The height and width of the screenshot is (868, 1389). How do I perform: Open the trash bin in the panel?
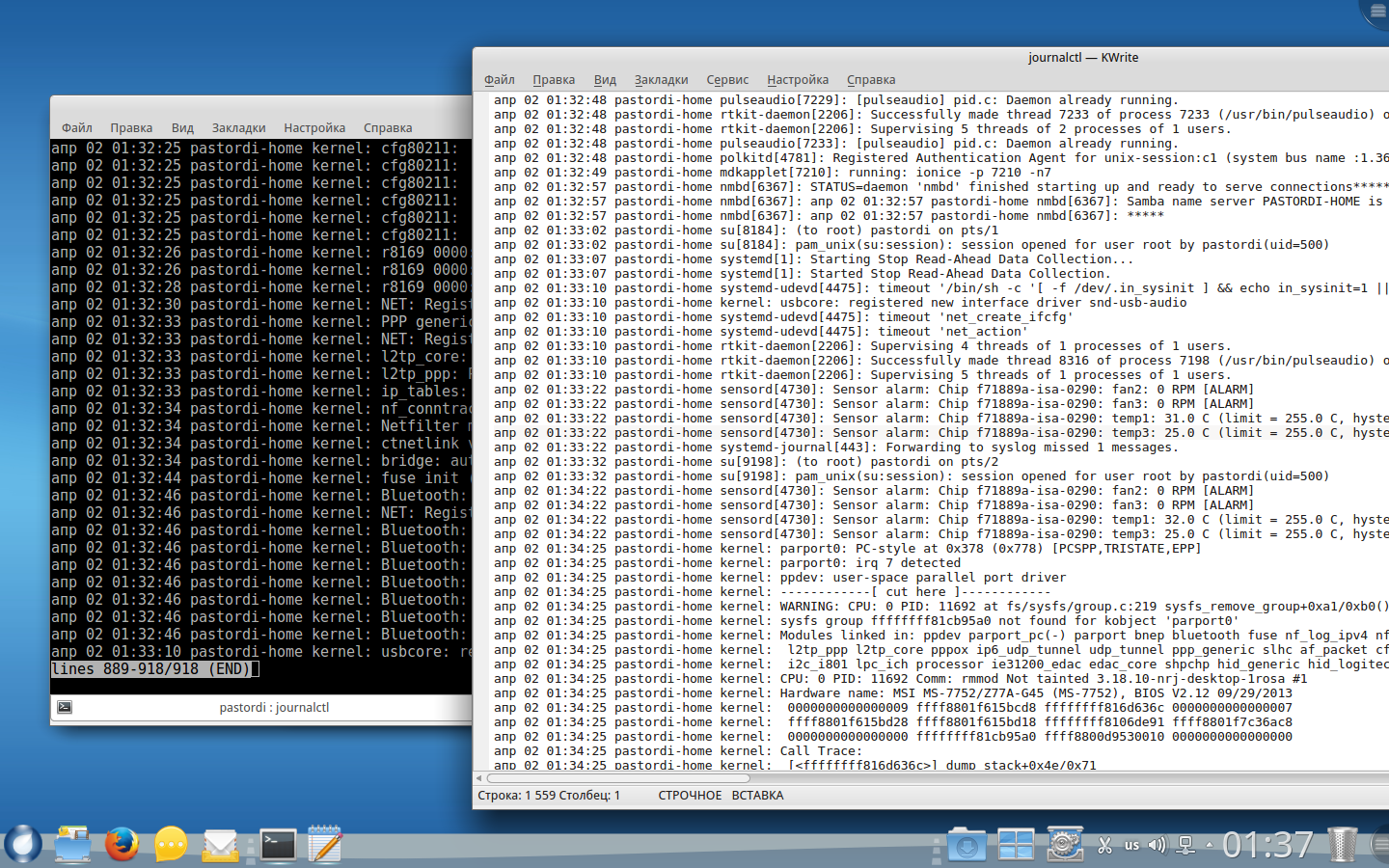1342,844
